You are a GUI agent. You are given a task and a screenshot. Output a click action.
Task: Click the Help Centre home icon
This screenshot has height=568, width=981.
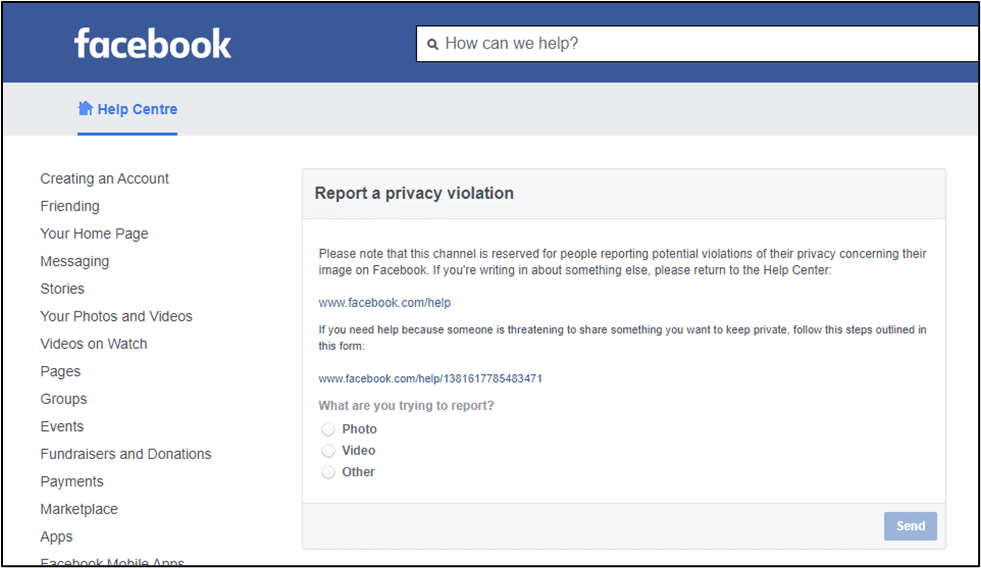click(x=85, y=109)
